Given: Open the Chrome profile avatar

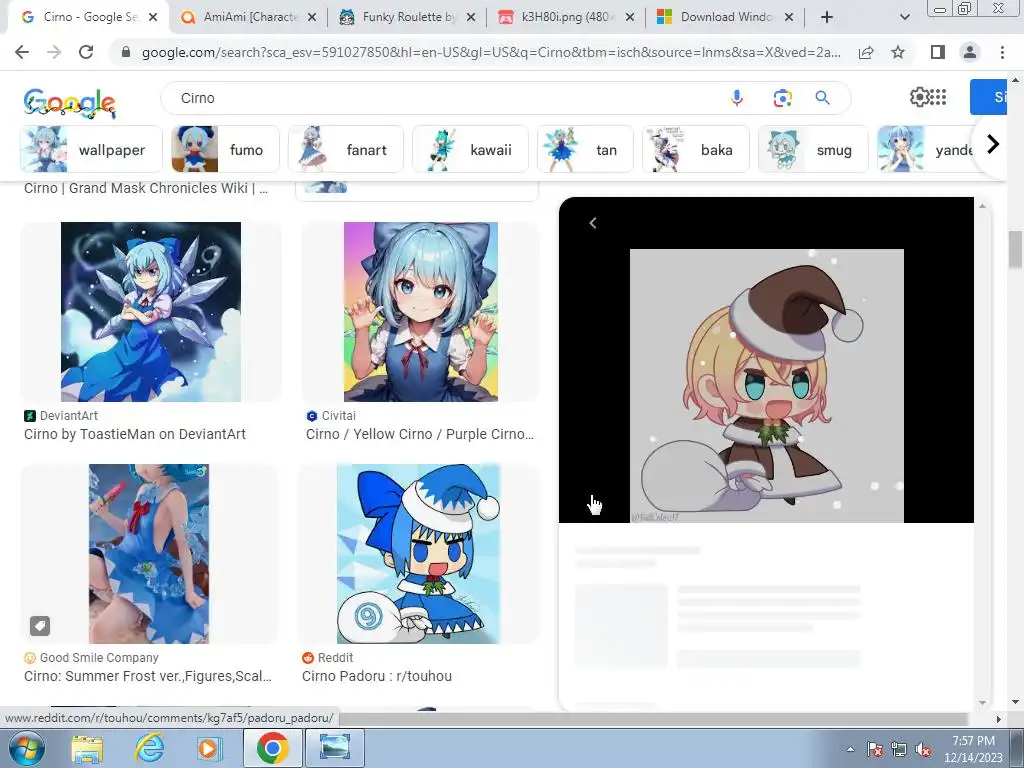Looking at the screenshot, I should coord(970,52).
